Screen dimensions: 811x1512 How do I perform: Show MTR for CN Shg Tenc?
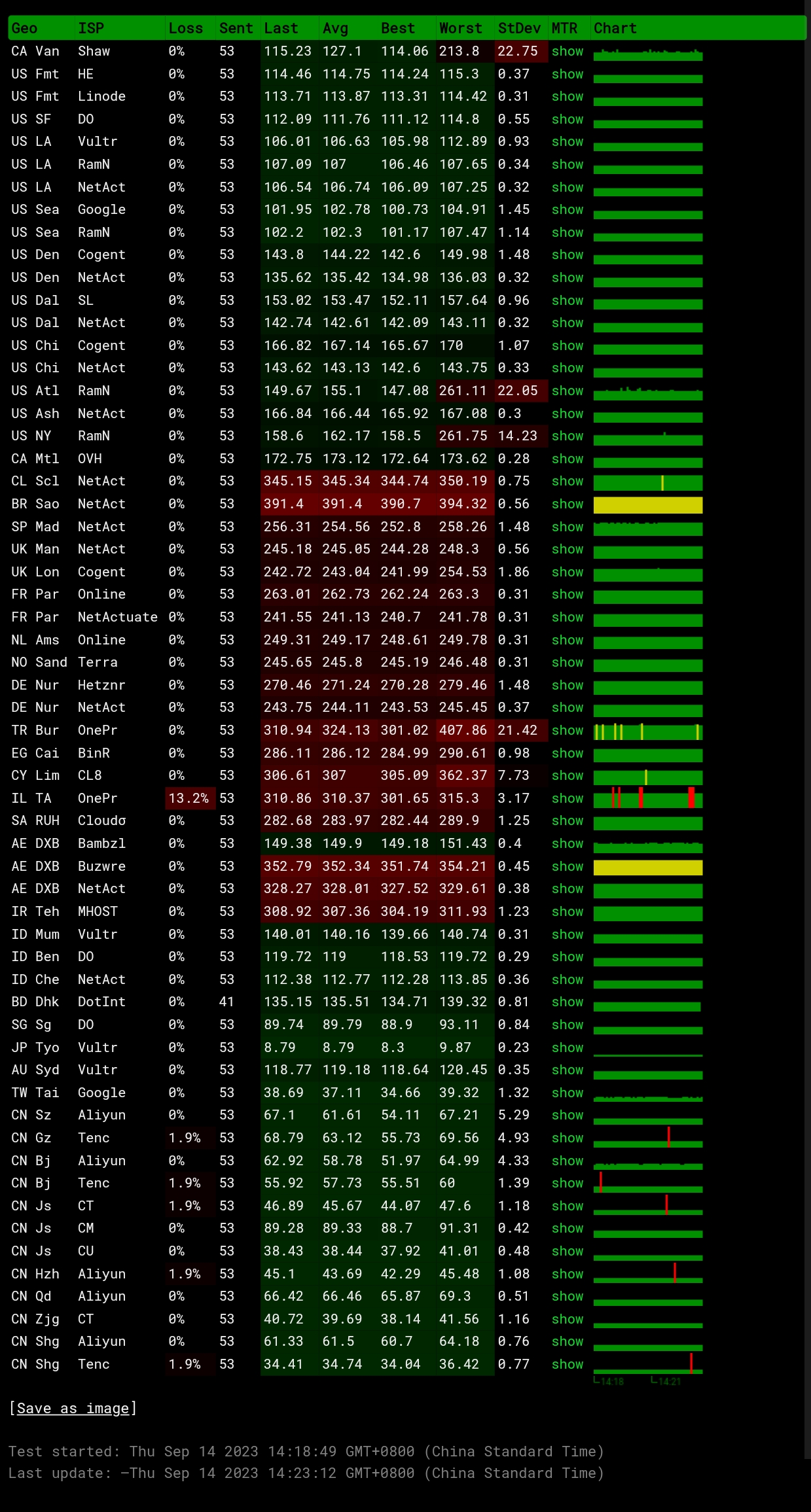coord(567,1364)
